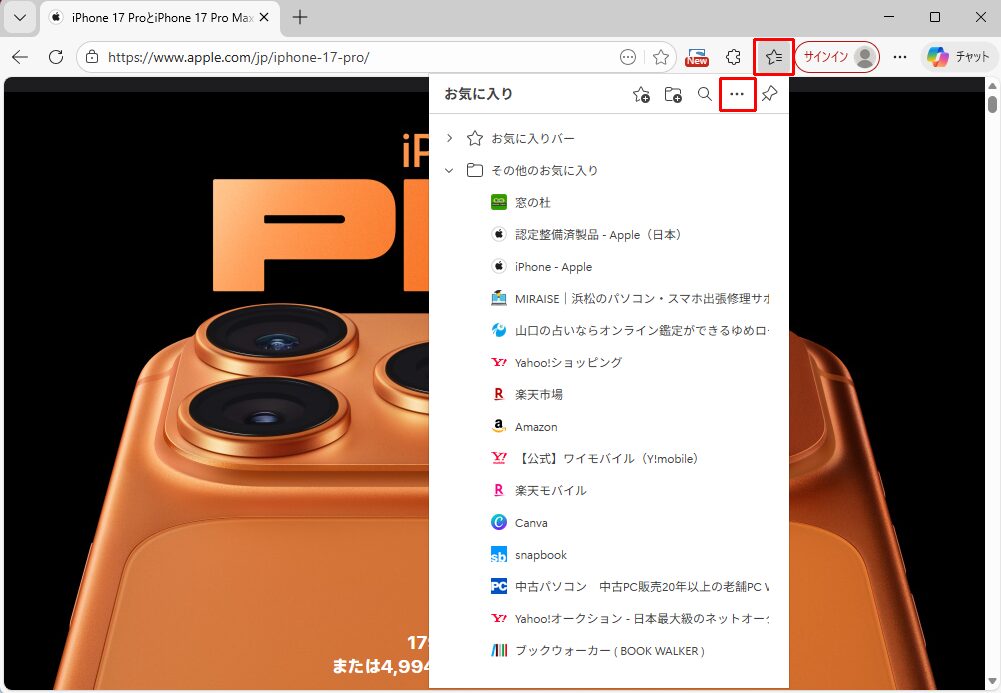Click the add new folder icon in favorites panel
The height and width of the screenshot is (693, 1001).
point(673,94)
